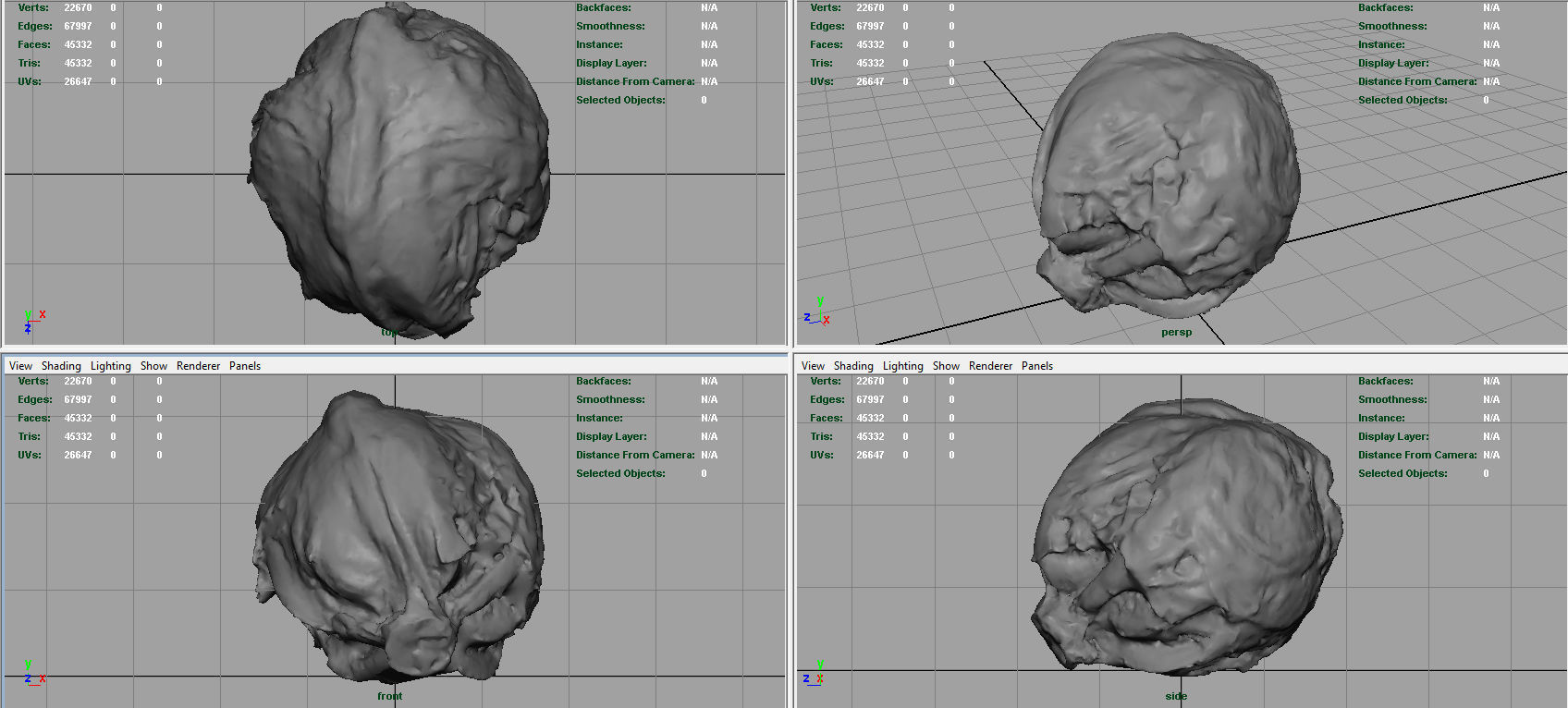
Task: Click 'Selected Objects:' in the top view
Action: (620, 100)
